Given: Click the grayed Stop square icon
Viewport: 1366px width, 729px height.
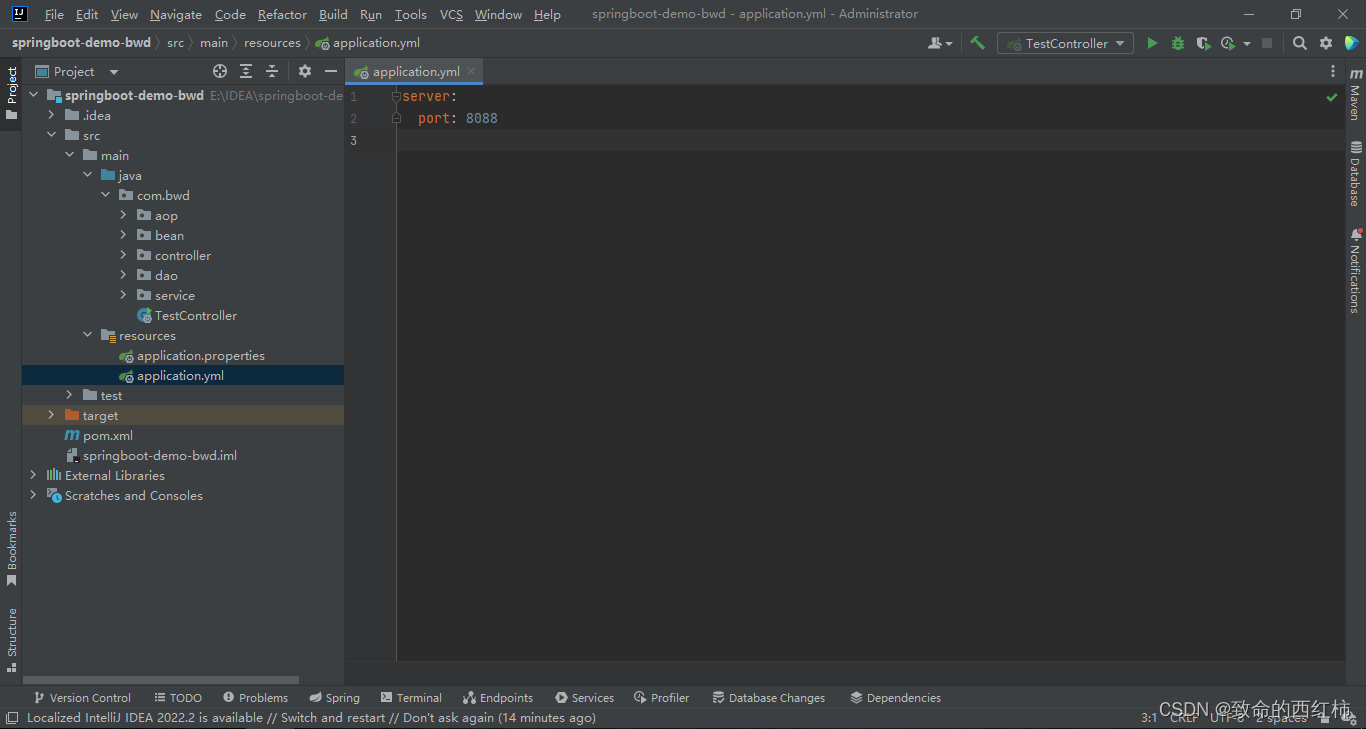Looking at the screenshot, I should coord(1267,43).
